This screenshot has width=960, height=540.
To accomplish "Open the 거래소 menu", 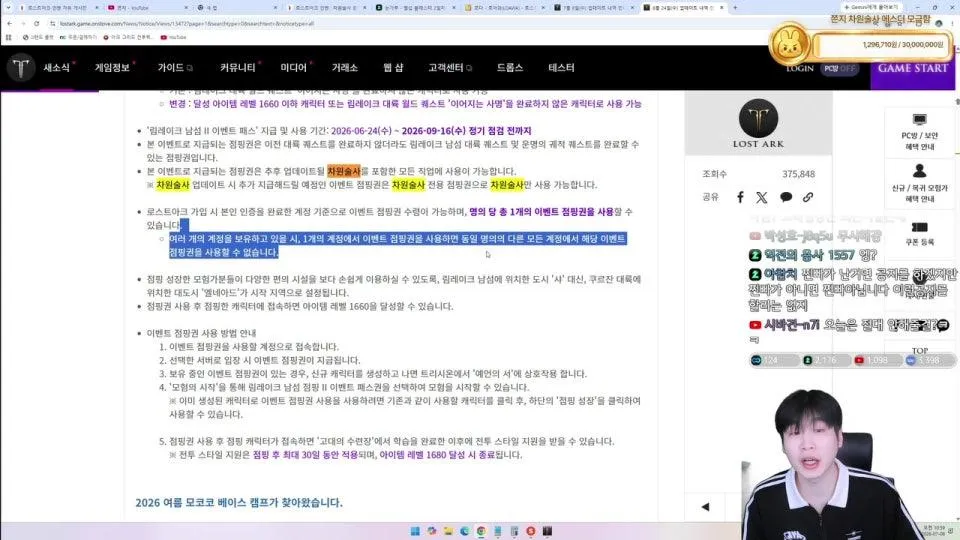I will pos(345,67).
